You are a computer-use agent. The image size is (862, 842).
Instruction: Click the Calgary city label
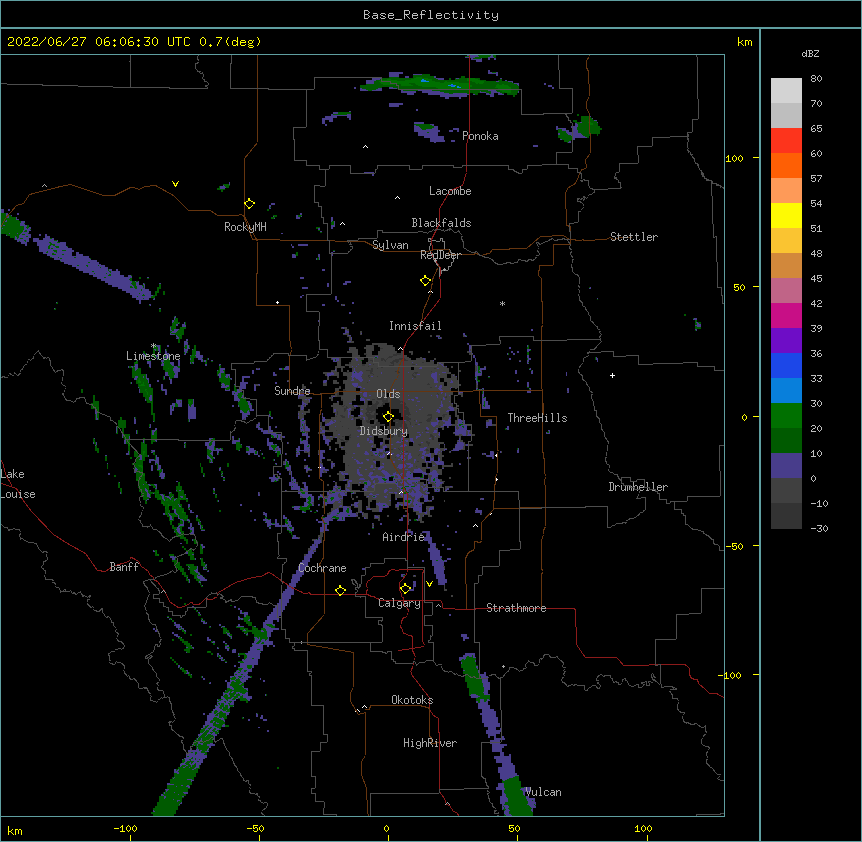[399, 603]
